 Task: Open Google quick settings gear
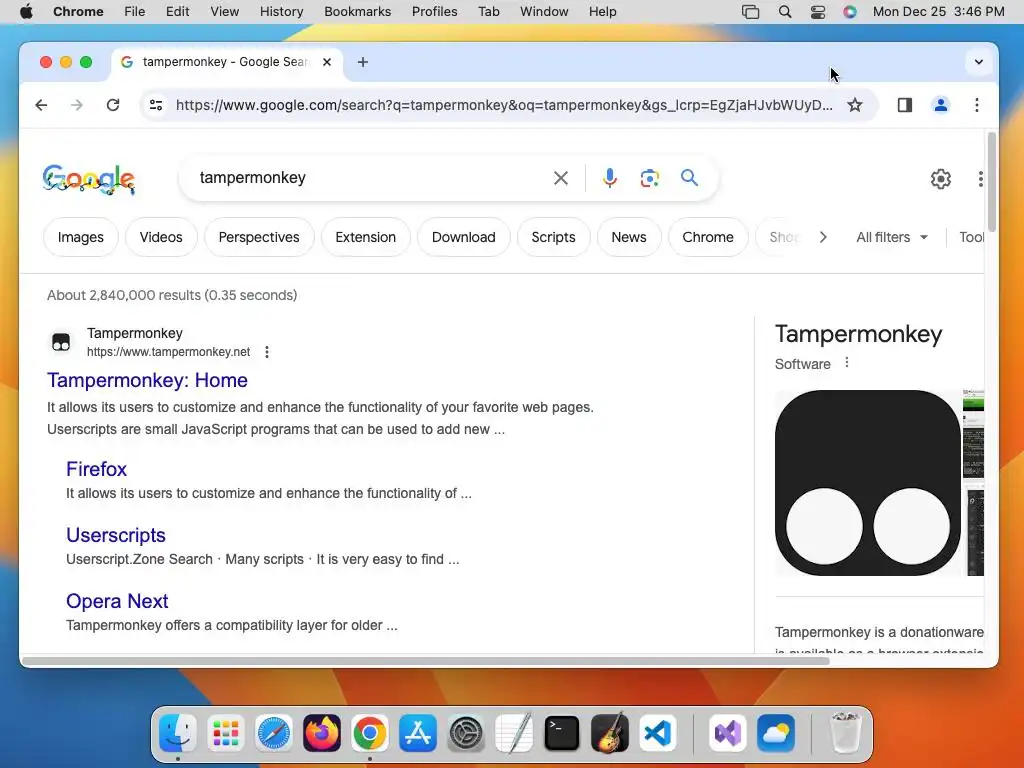(x=940, y=179)
